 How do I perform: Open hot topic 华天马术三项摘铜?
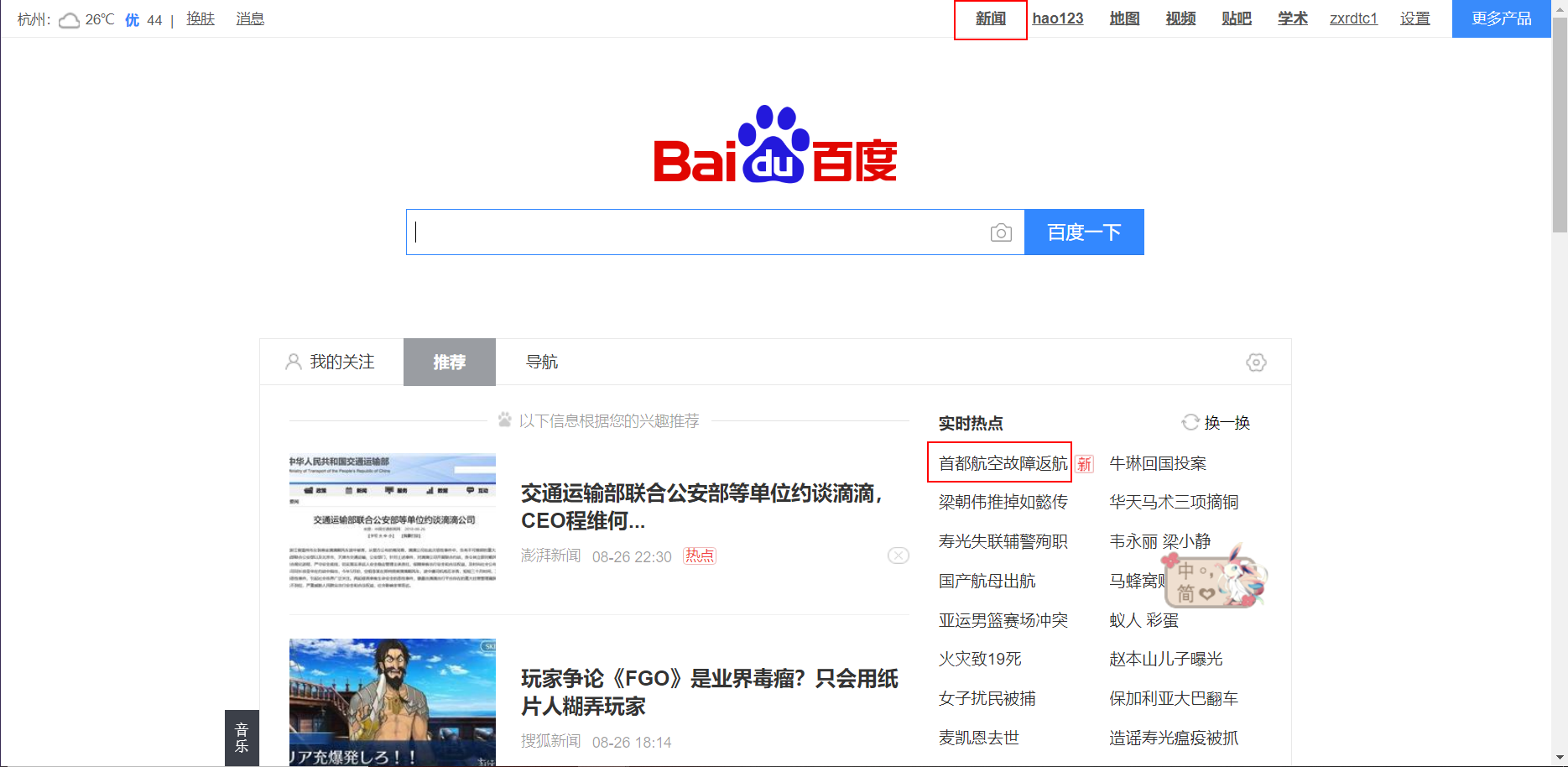pos(1174,502)
